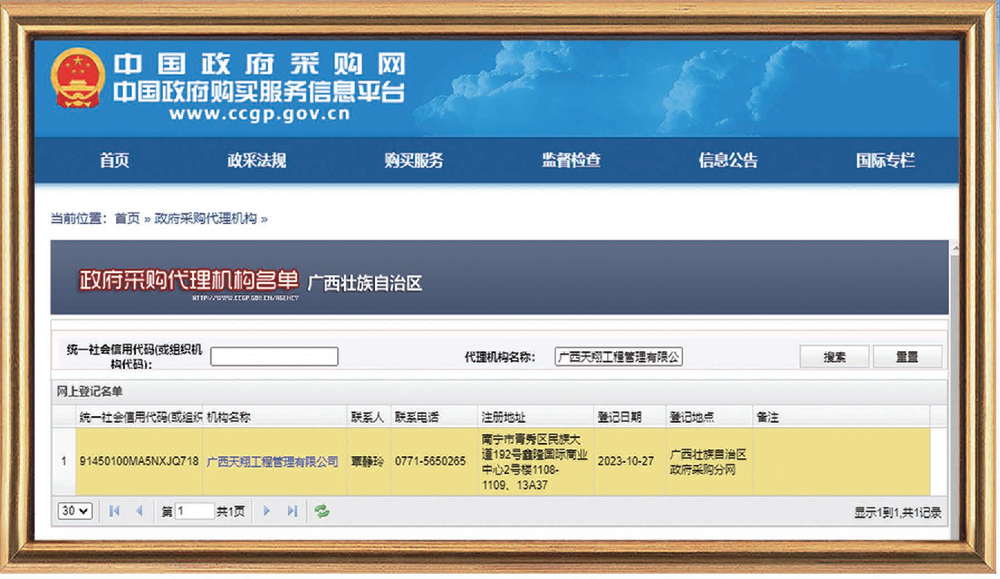Click the 注册地址 column header
The height and width of the screenshot is (579, 1000).
click(x=536, y=417)
